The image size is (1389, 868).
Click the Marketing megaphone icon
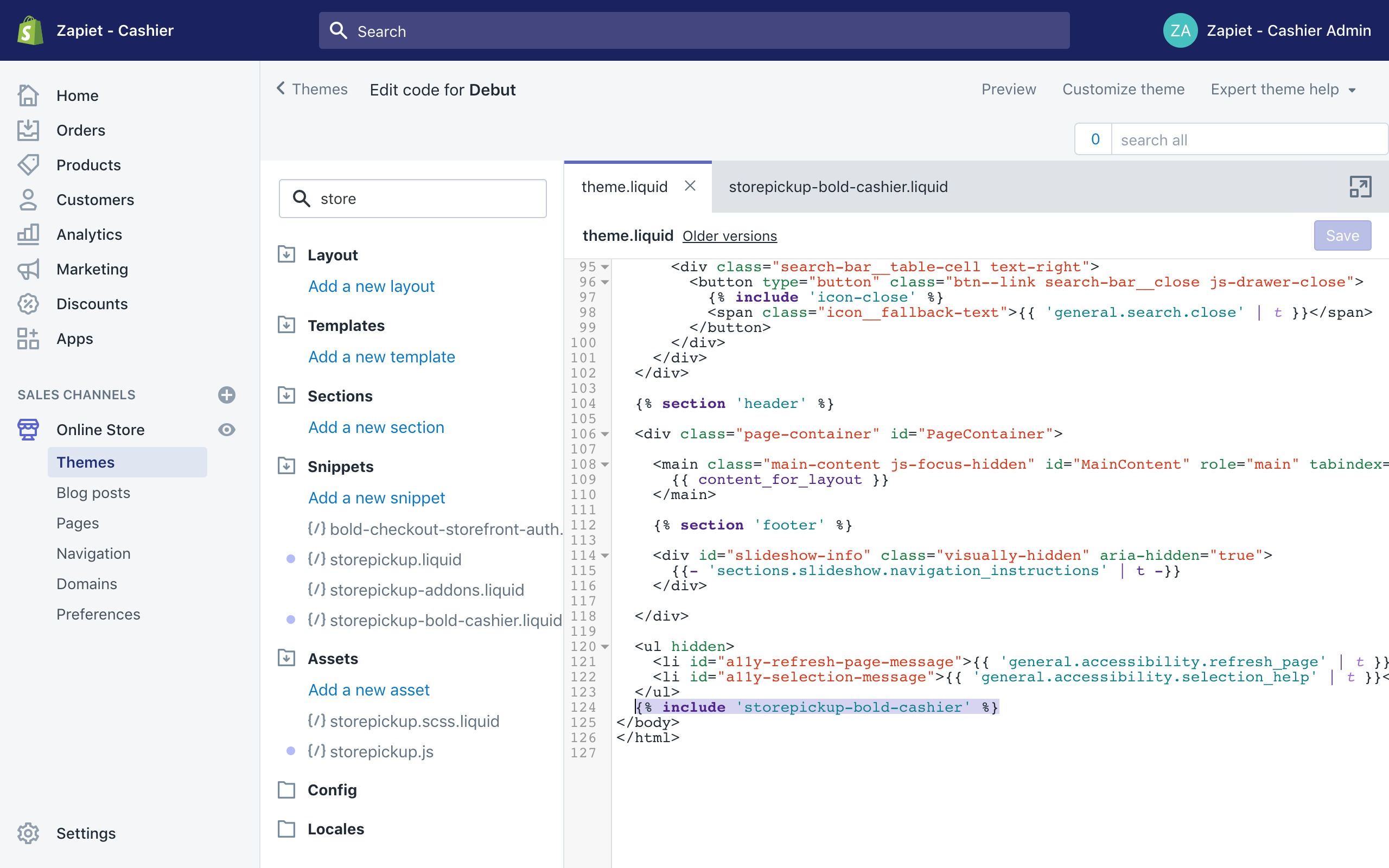pyautogui.click(x=28, y=269)
